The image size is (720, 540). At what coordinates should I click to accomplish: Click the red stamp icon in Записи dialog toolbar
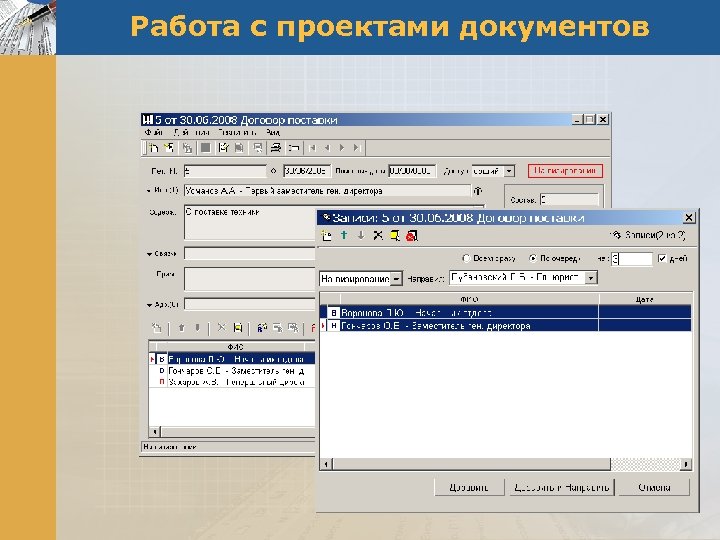[x=412, y=236]
